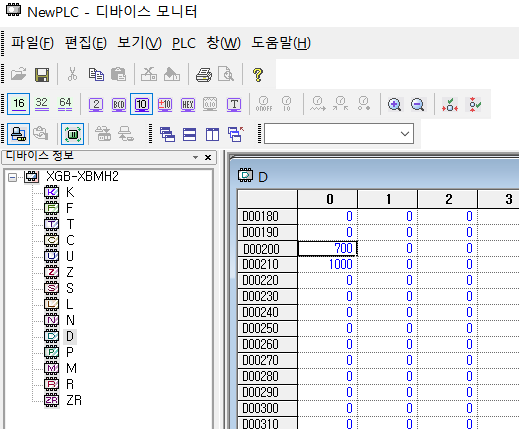Click row header D00180

pyautogui.click(x=267, y=216)
